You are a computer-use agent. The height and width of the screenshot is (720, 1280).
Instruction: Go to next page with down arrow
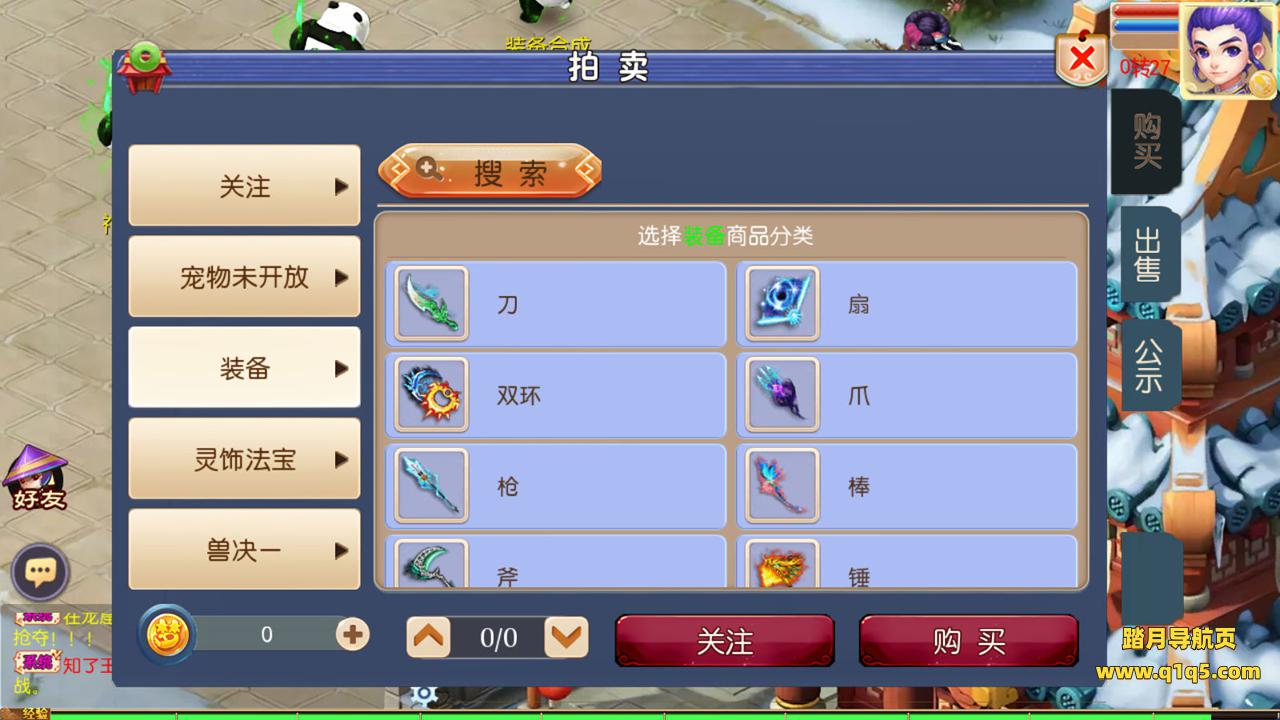coord(566,637)
